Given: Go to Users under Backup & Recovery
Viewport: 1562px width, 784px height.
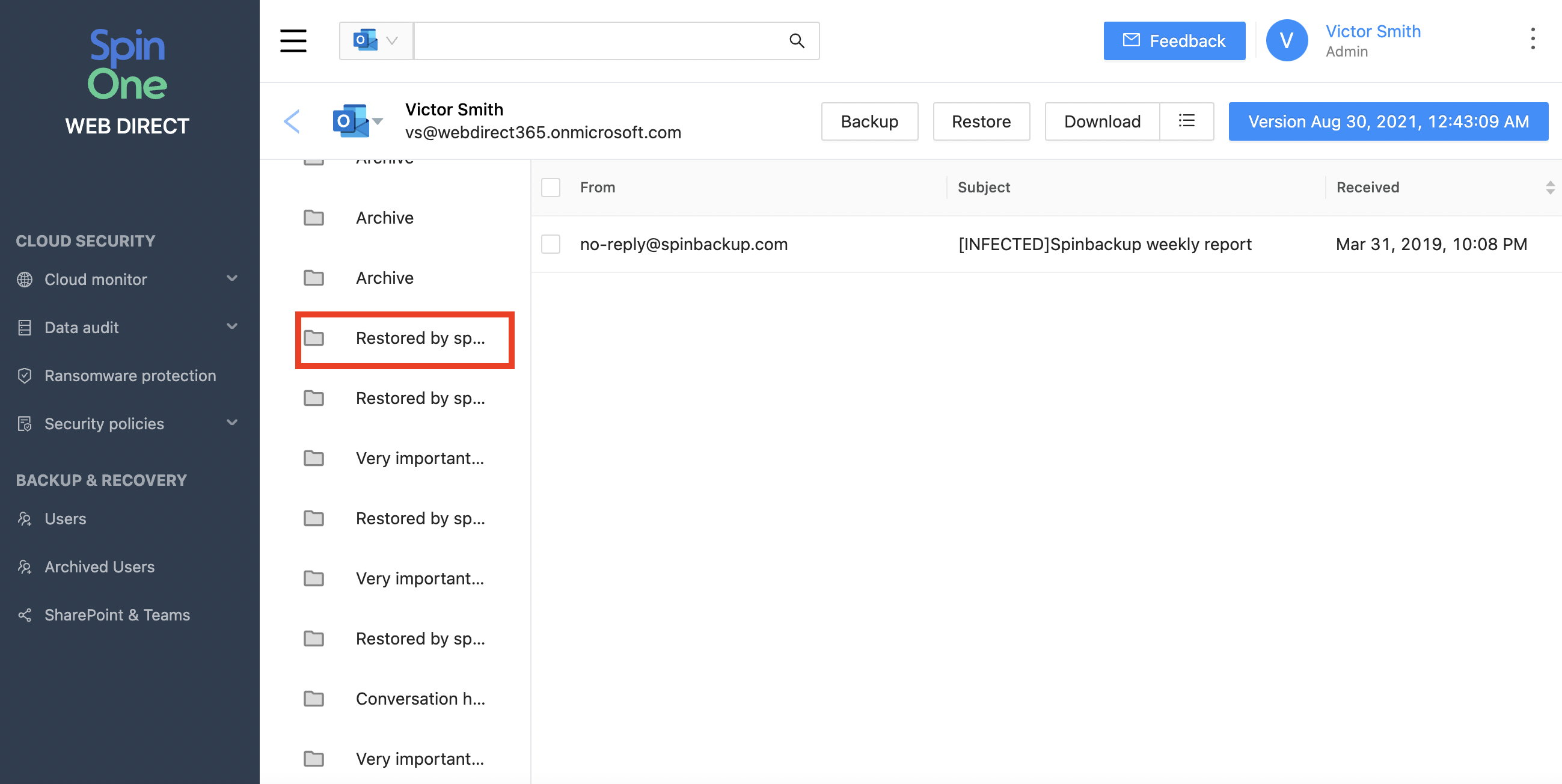Looking at the screenshot, I should [x=65, y=518].
